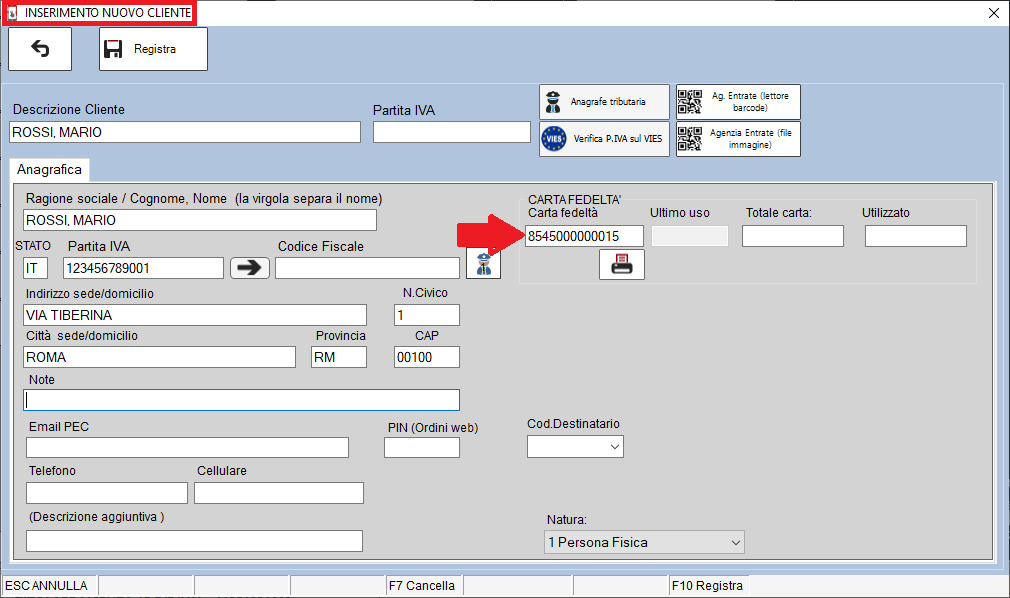Click into the Codice Fiscale field
Image resolution: width=1010 pixels, height=598 pixels.
[367, 268]
